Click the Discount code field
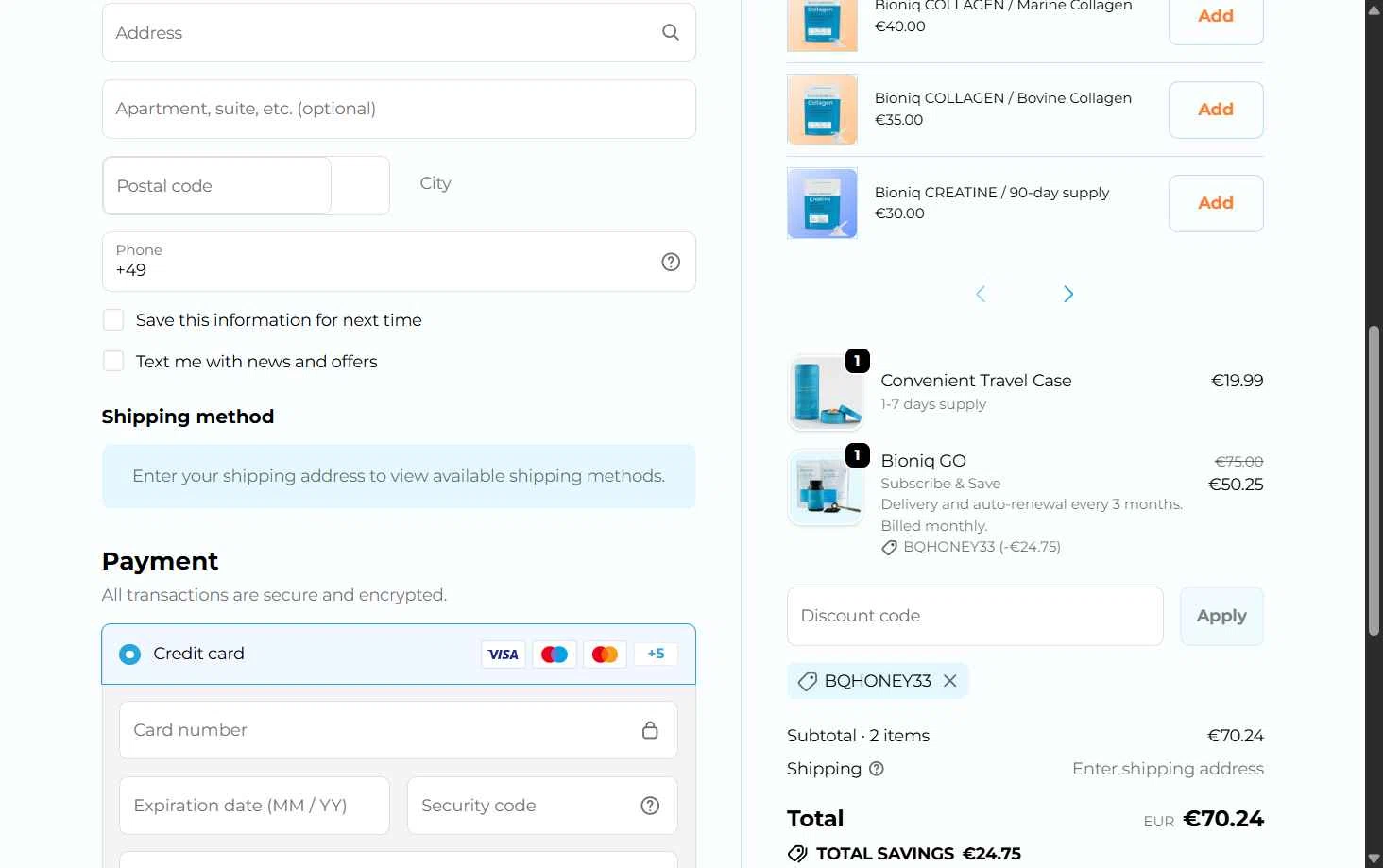The height and width of the screenshot is (868, 1383). point(975,616)
